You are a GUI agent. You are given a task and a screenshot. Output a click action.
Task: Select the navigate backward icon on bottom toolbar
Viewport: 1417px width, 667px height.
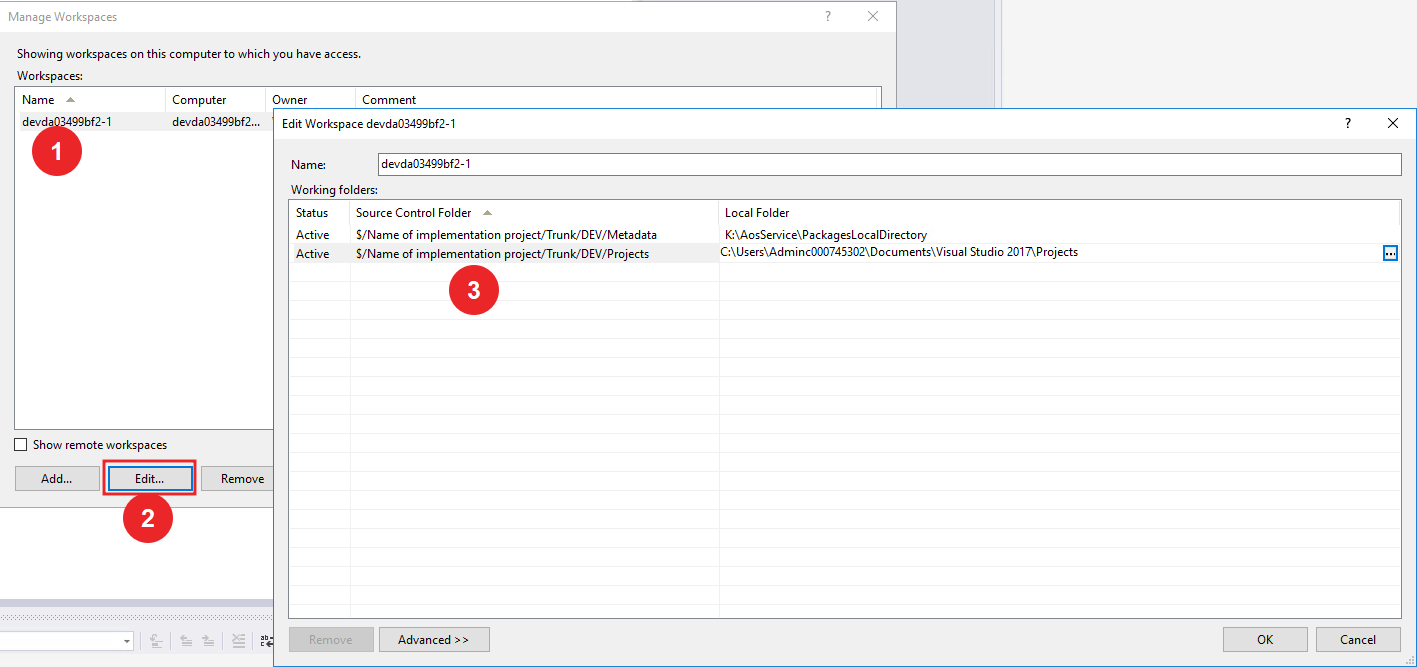pos(185,640)
